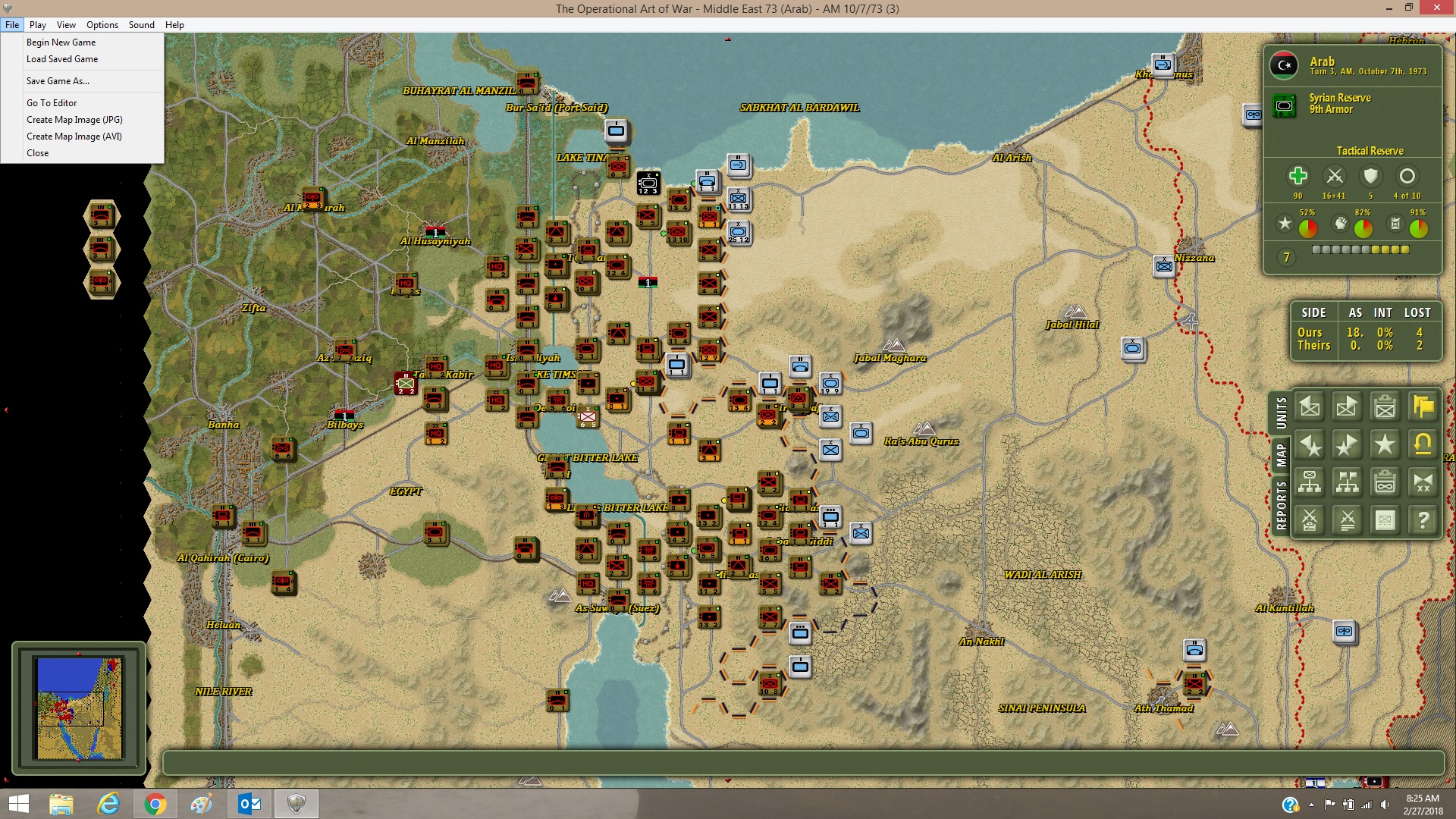Open the Options menu
The height and width of the screenshot is (819, 1456).
coord(102,25)
